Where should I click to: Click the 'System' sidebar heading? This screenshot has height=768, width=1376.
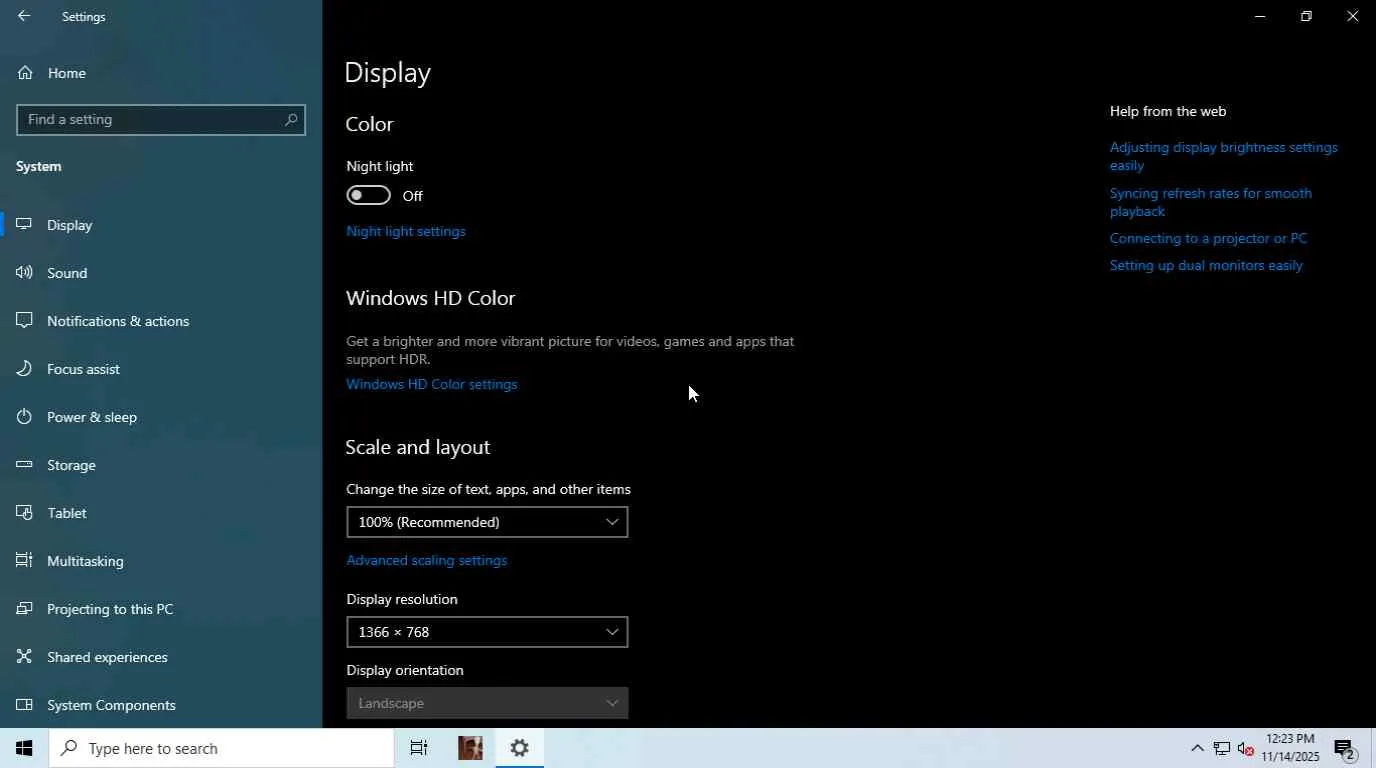[x=39, y=166]
